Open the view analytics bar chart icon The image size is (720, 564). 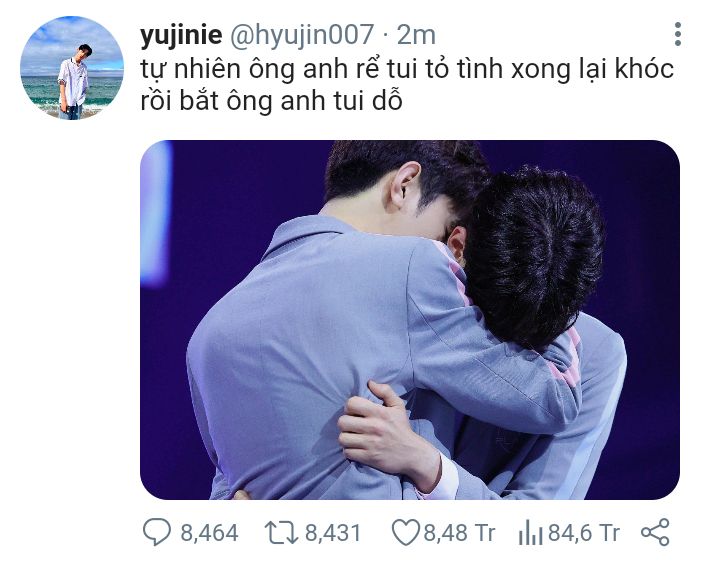pos(530,532)
